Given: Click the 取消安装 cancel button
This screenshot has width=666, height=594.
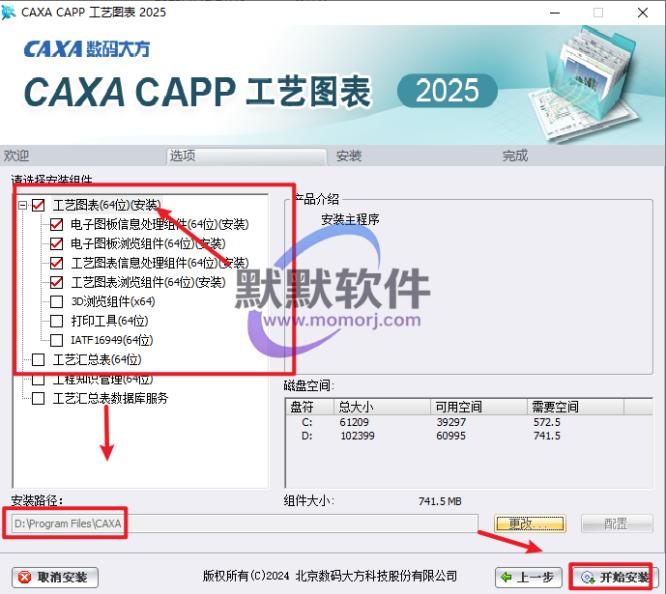Looking at the screenshot, I should pos(55,577).
